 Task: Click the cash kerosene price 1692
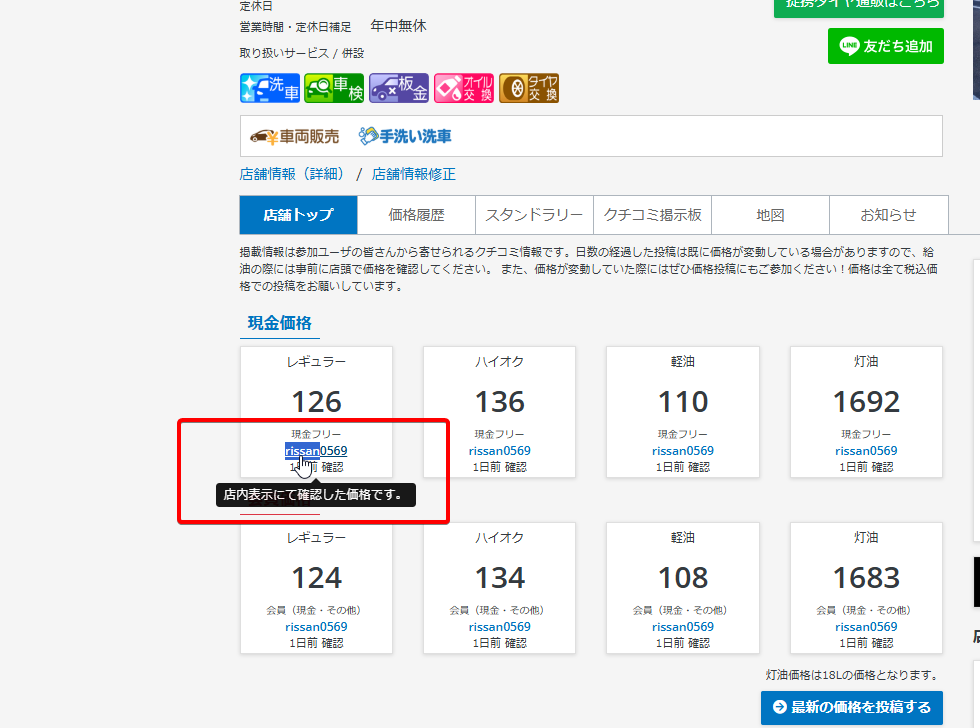click(x=866, y=402)
